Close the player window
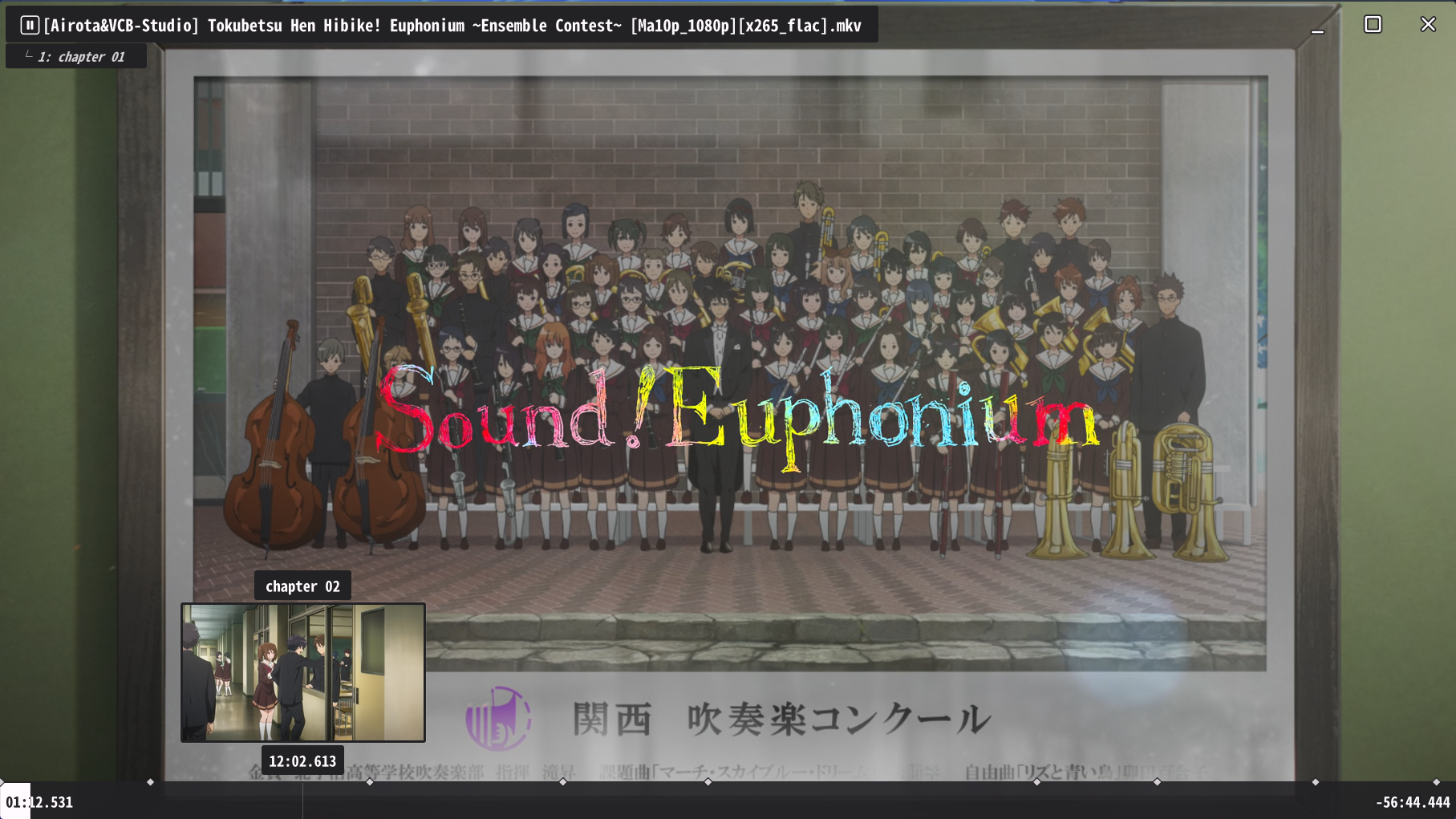1456x819 pixels. point(1428,25)
